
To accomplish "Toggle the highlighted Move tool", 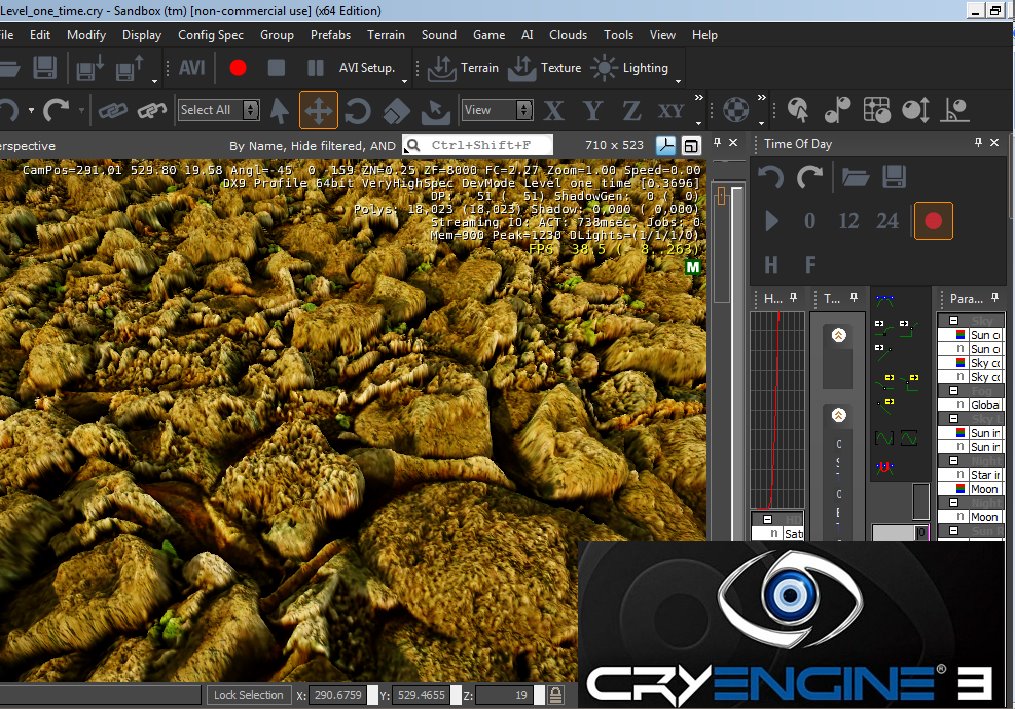I will (318, 110).
